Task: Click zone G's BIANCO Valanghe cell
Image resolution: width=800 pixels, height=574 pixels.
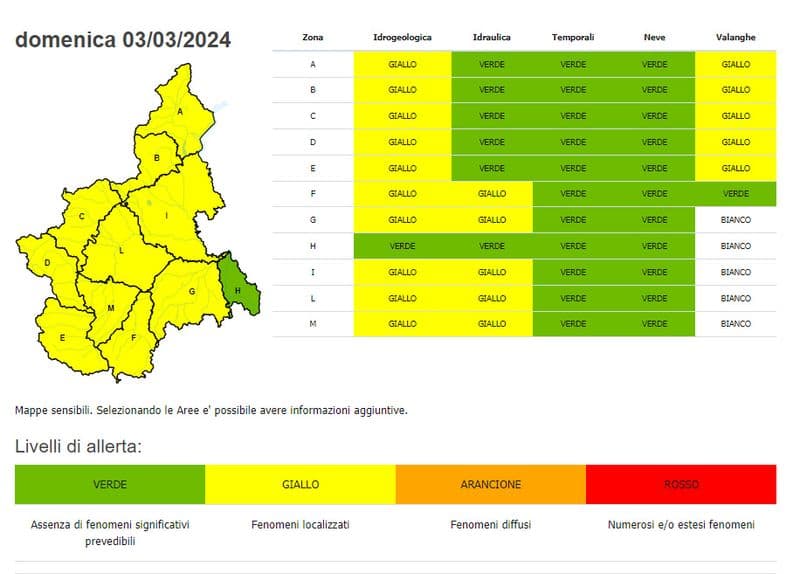Action: [x=735, y=220]
